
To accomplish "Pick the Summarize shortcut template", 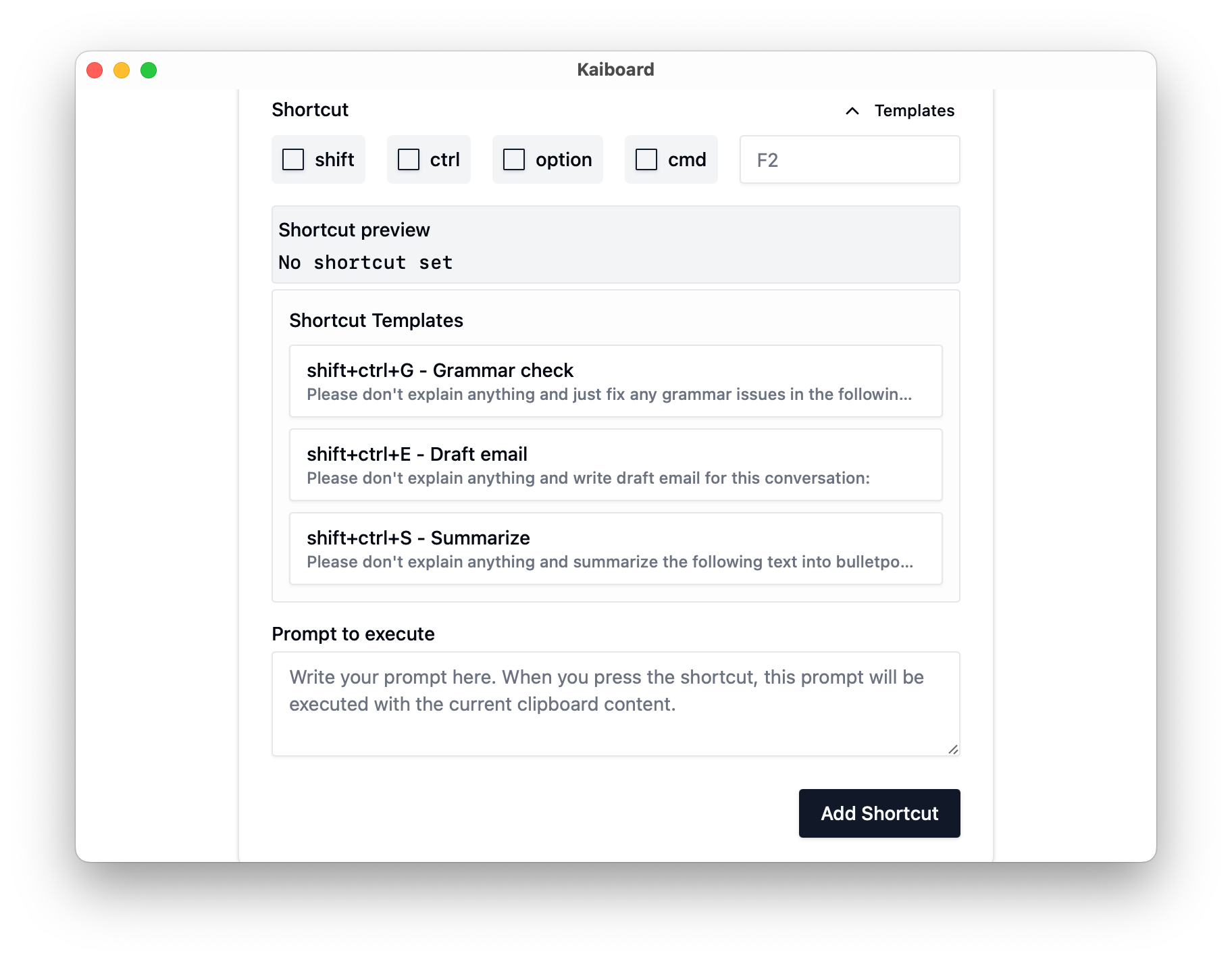I will (616, 549).
